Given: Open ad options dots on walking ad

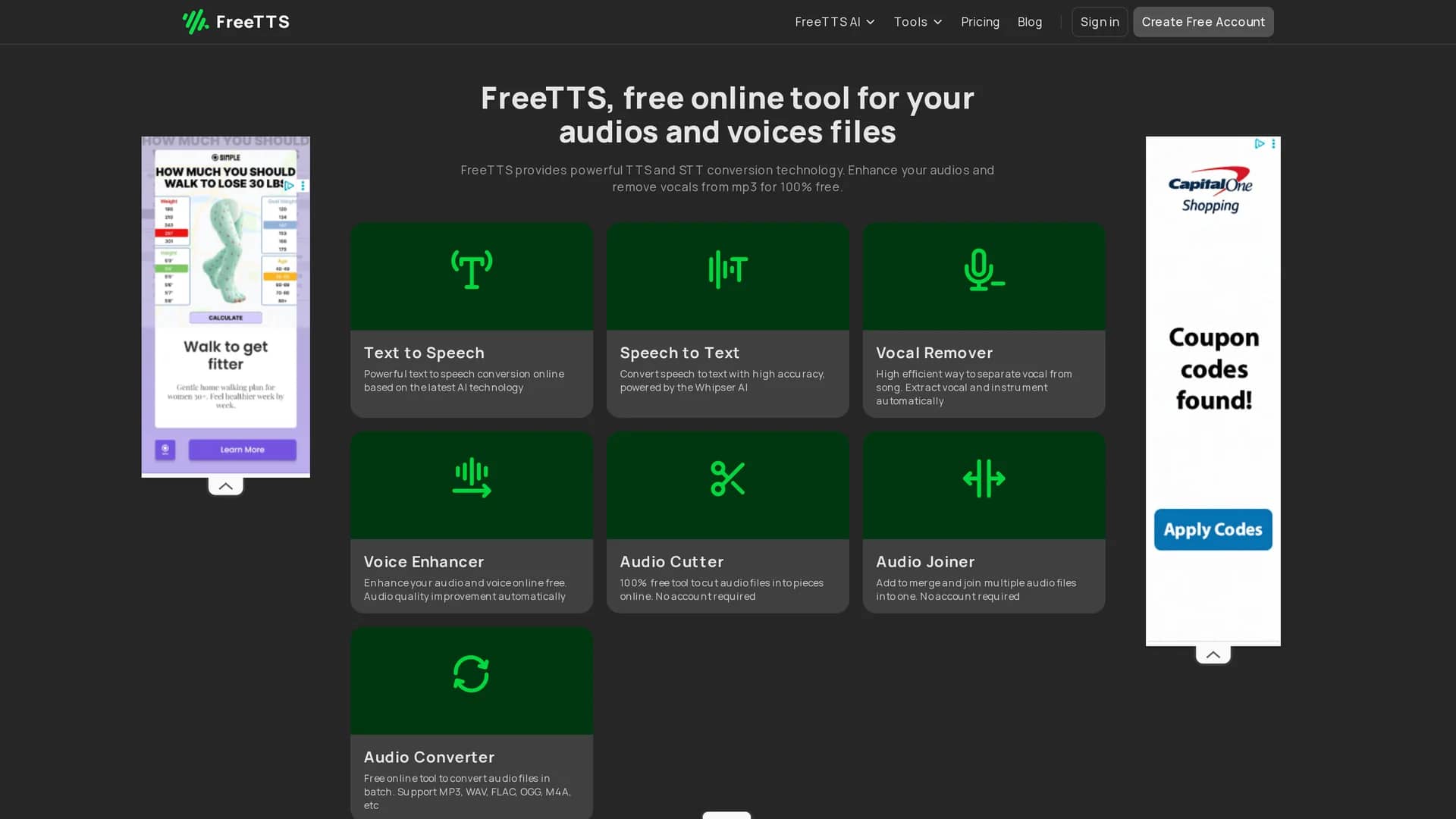Looking at the screenshot, I should 303,185.
